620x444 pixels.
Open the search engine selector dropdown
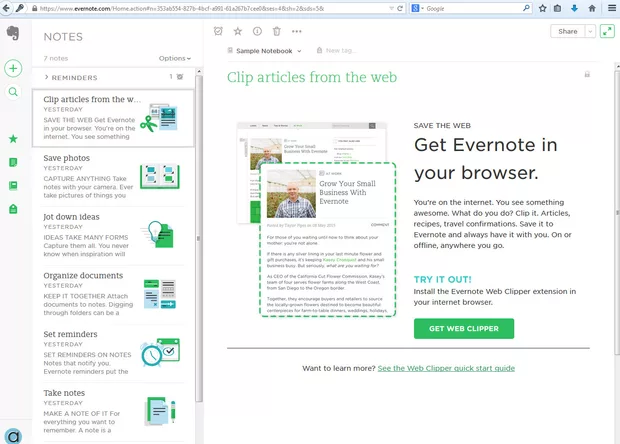[416, 8]
